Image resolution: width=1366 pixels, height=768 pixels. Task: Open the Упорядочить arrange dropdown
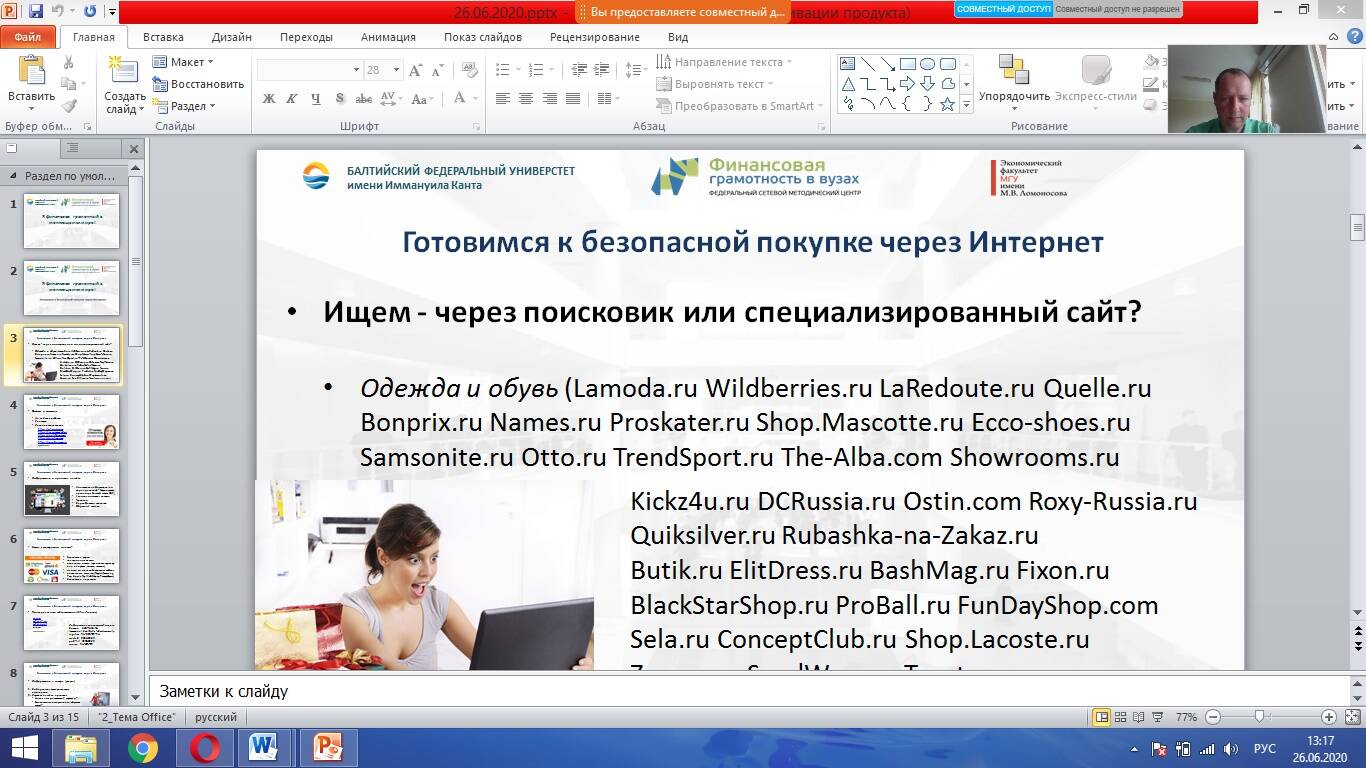click(1014, 82)
